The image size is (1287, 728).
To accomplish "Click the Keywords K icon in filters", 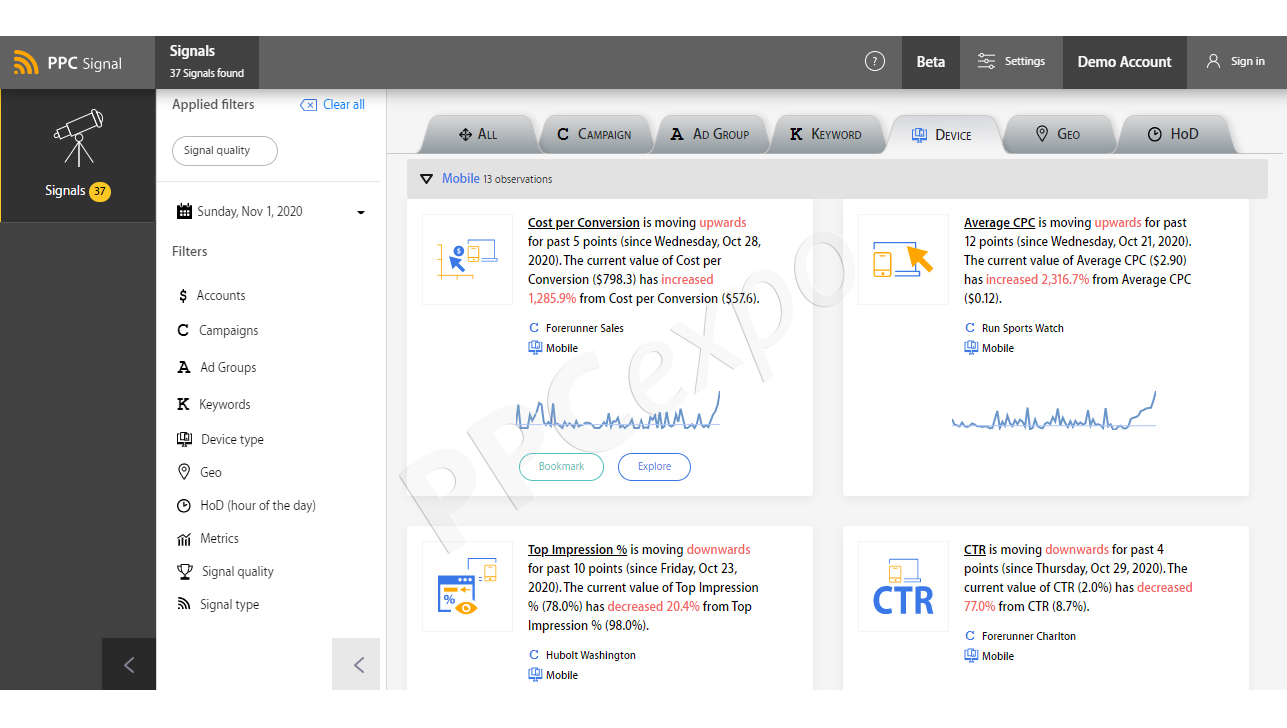I will [183, 404].
